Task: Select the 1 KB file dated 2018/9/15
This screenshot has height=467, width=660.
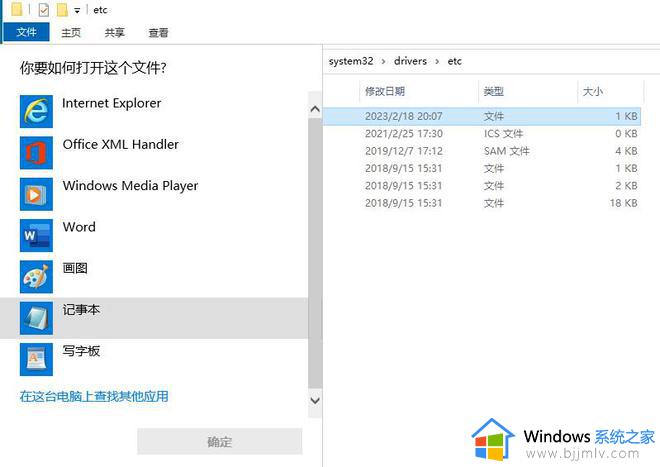Action: tap(482, 168)
